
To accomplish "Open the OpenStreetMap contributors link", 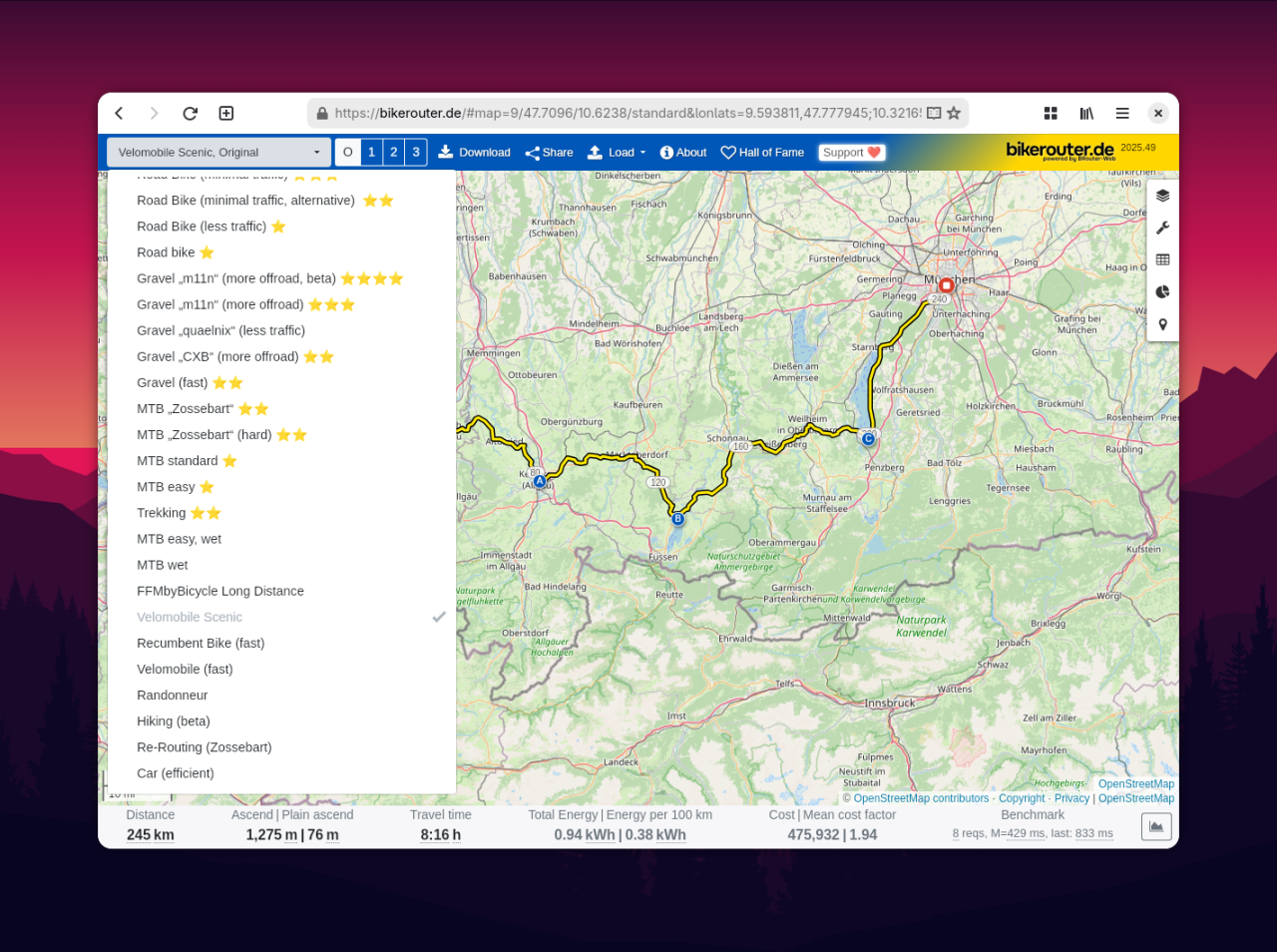I will [920, 798].
